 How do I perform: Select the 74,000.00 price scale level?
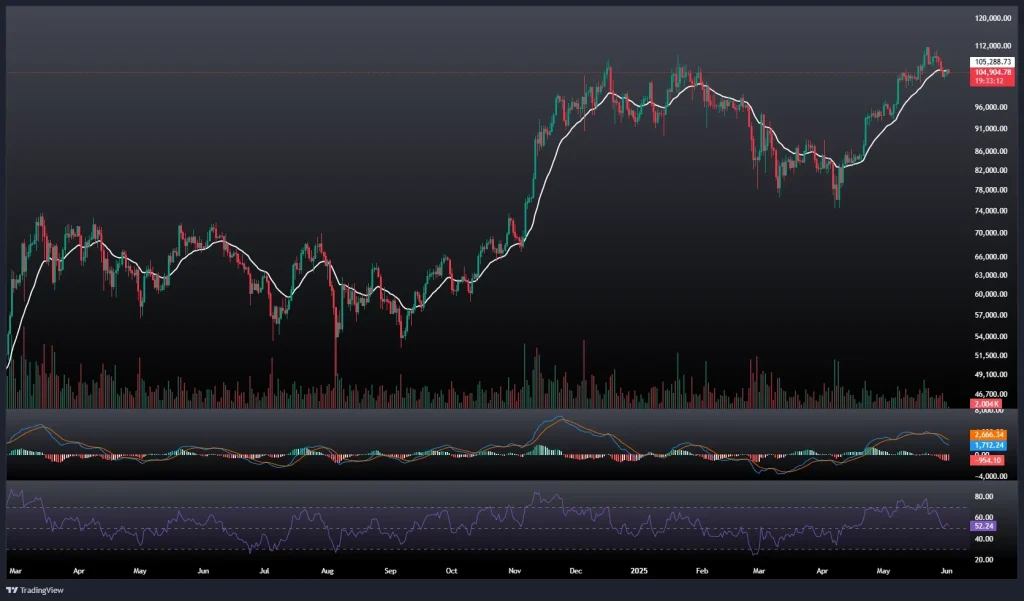pyautogui.click(x=992, y=212)
